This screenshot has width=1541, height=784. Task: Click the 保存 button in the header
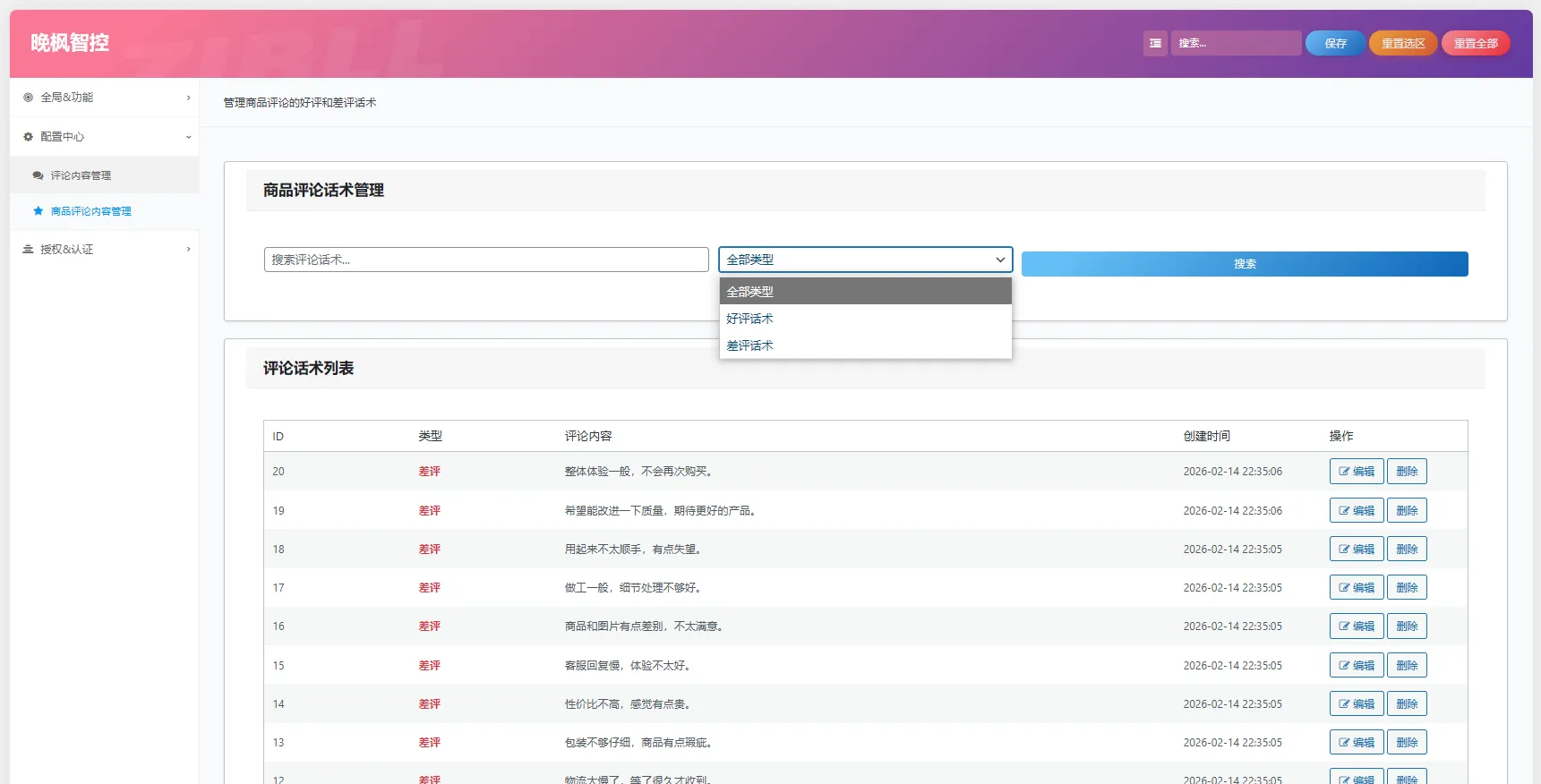tap(1335, 43)
